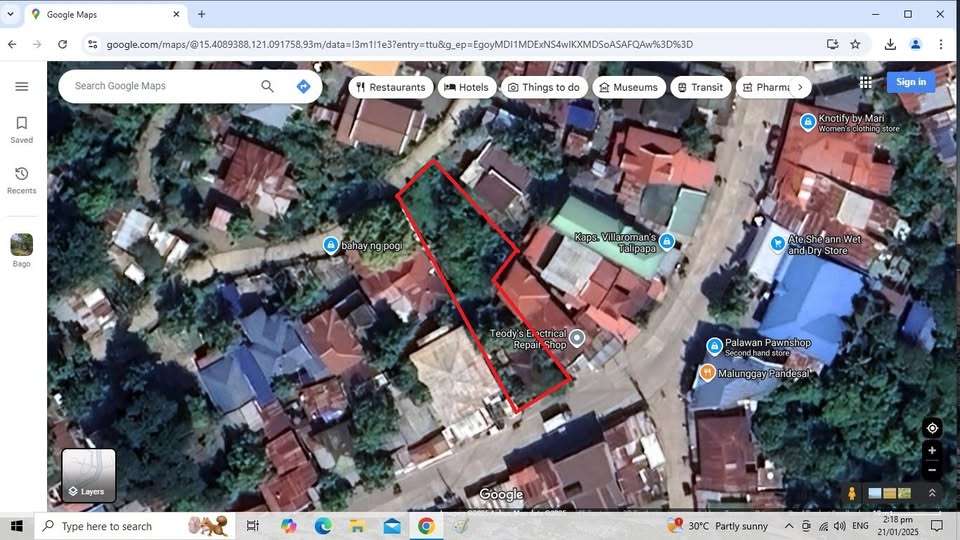This screenshot has height=540, width=960.
Task: Open the blue Directions icon
Action: (x=303, y=86)
